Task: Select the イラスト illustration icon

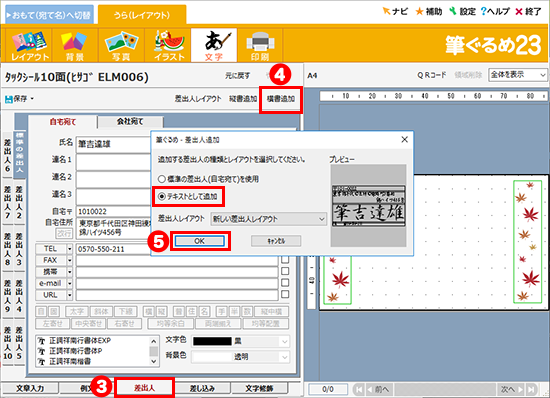Action: tap(168, 46)
